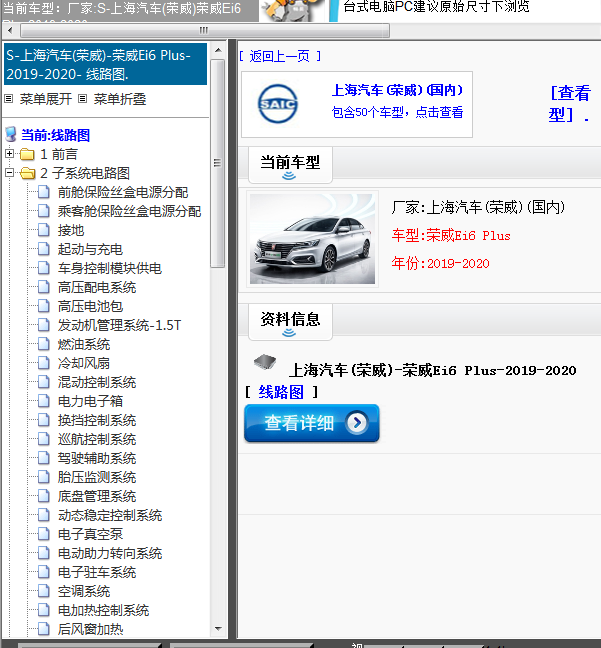Collapse the 2 子系统电路图 tree node

click(9, 173)
